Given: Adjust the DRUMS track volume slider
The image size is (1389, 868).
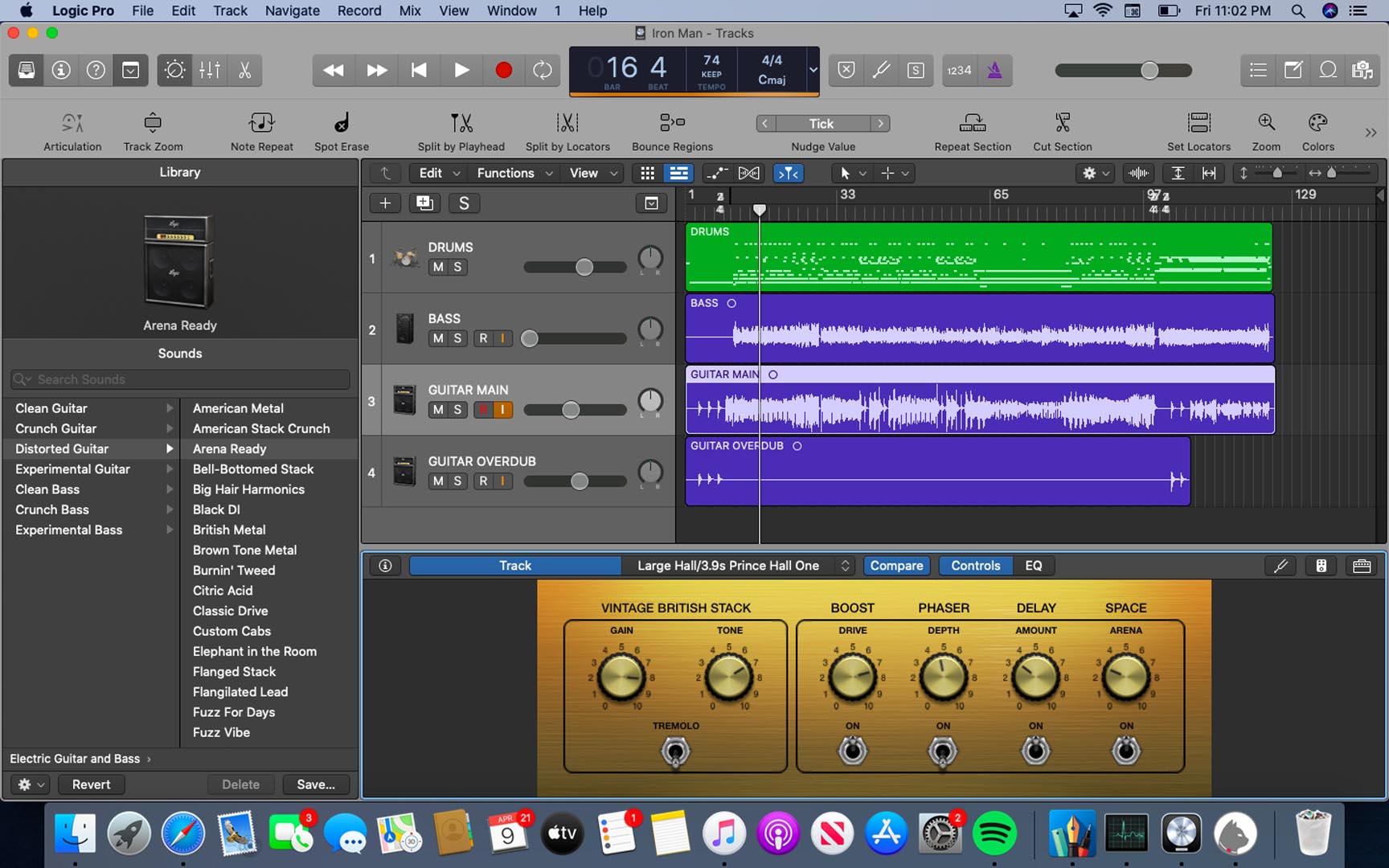Looking at the screenshot, I should click(584, 267).
